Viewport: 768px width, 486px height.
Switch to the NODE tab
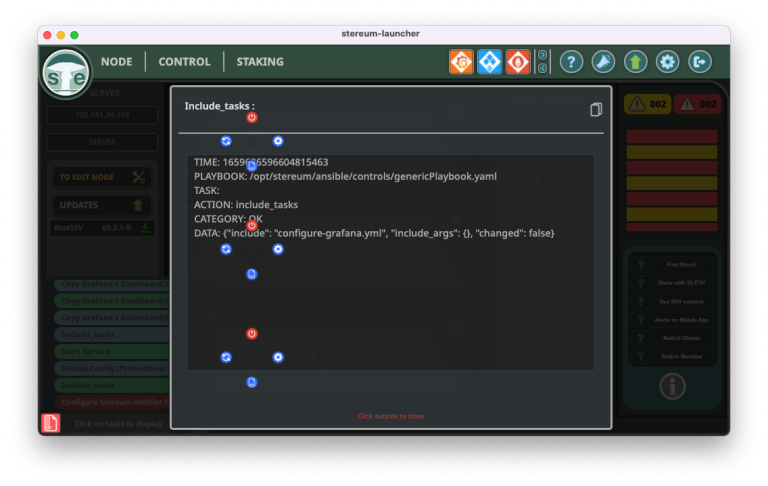pyautogui.click(x=117, y=62)
